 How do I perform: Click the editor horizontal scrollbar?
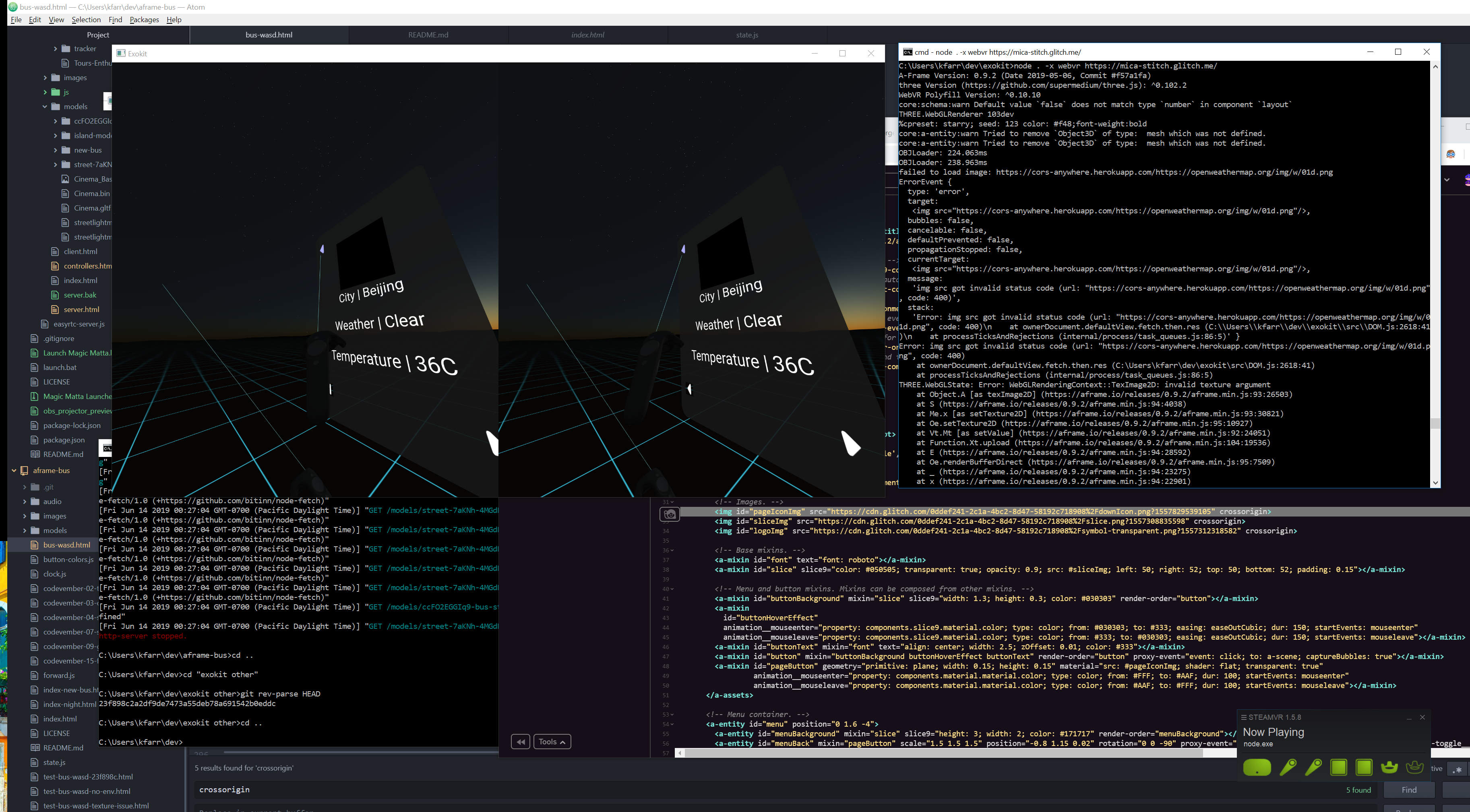click(942, 753)
